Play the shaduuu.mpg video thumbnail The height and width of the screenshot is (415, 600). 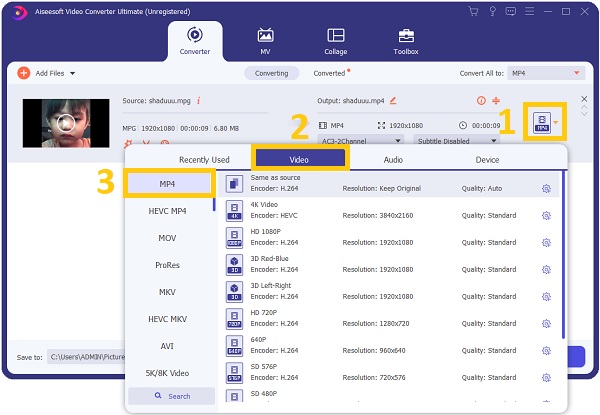coord(66,123)
